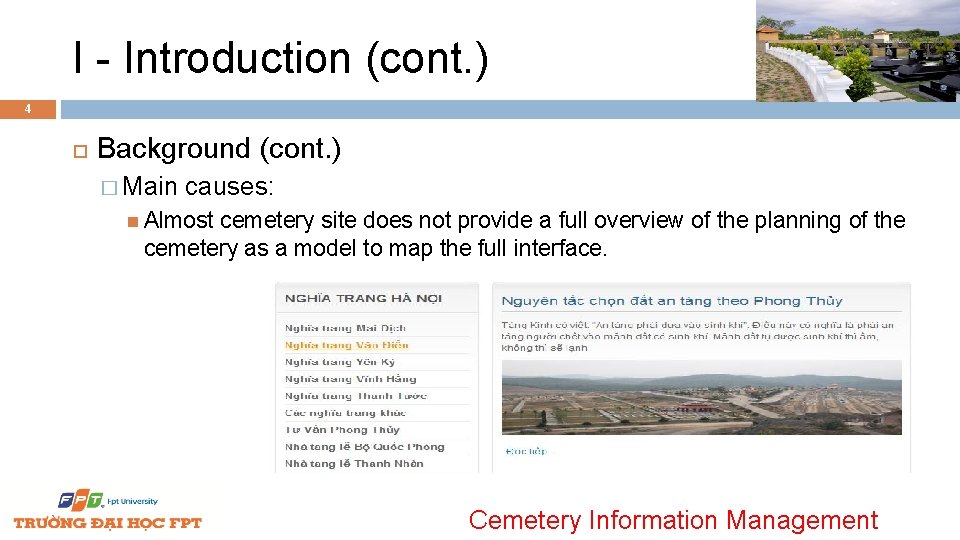960x540 pixels.
Task: Open the Nghĩa trang Yên Kỳ link
Action: (340, 362)
